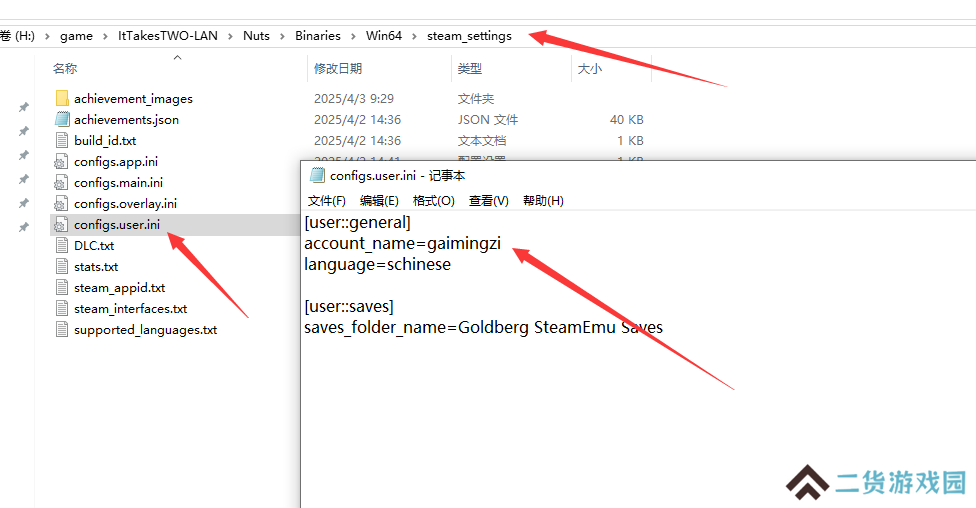Image resolution: width=976 pixels, height=508 pixels.
Task: Expand the chevron after Nuts in breadcrumb
Action: (282, 36)
